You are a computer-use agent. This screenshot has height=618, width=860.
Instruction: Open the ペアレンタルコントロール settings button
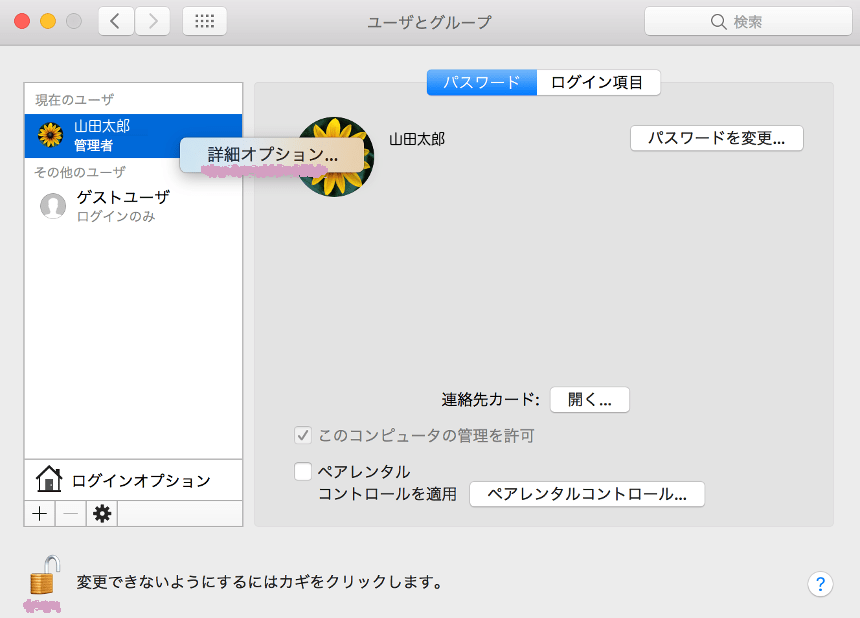coord(587,494)
